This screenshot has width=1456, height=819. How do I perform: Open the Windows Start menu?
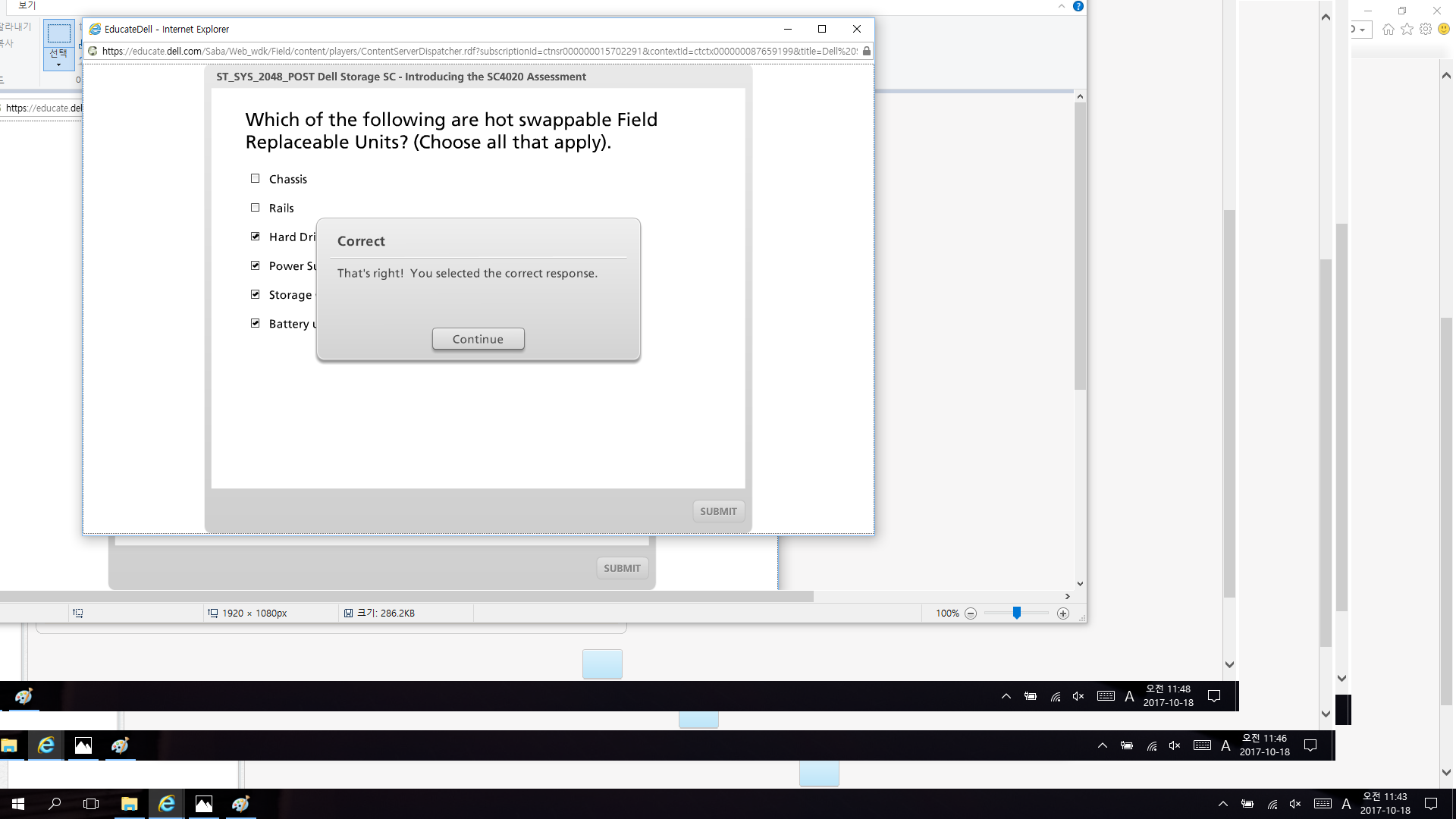pyautogui.click(x=18, y=804)
